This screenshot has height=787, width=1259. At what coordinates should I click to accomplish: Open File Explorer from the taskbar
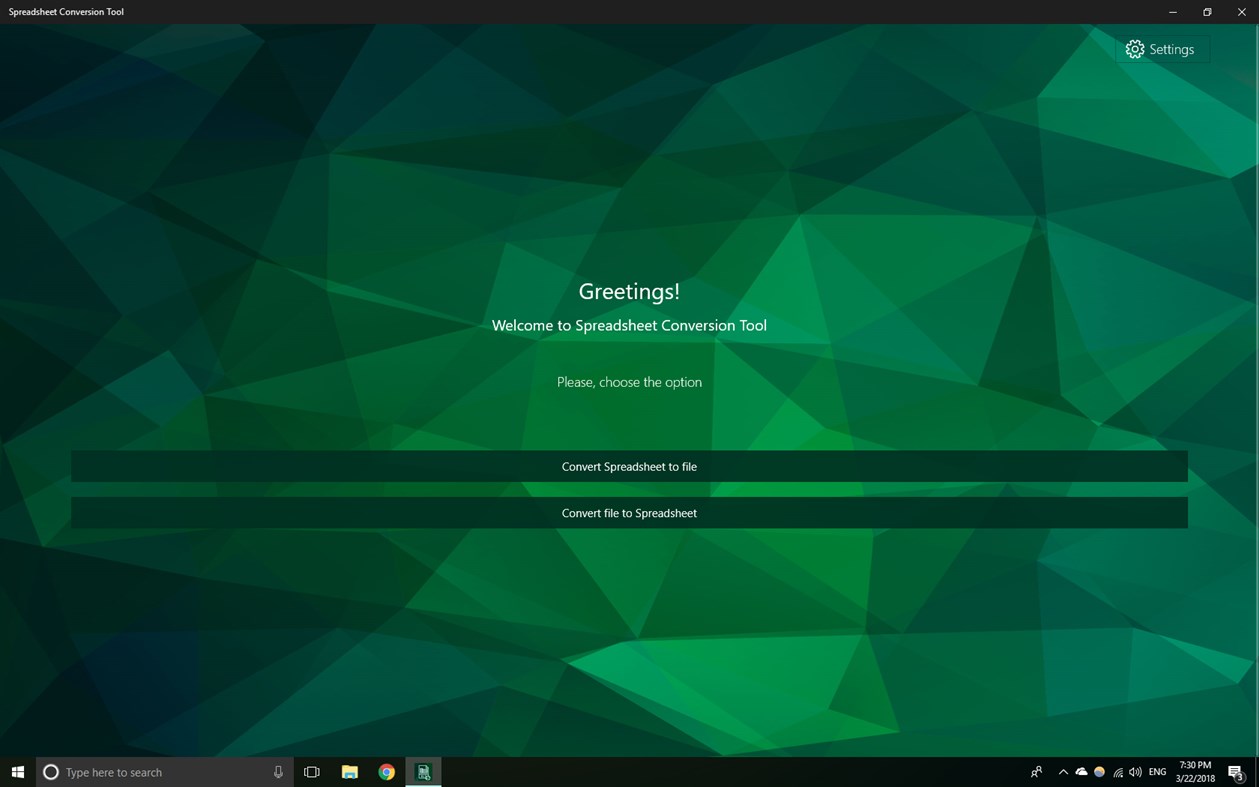pos(349,771)
